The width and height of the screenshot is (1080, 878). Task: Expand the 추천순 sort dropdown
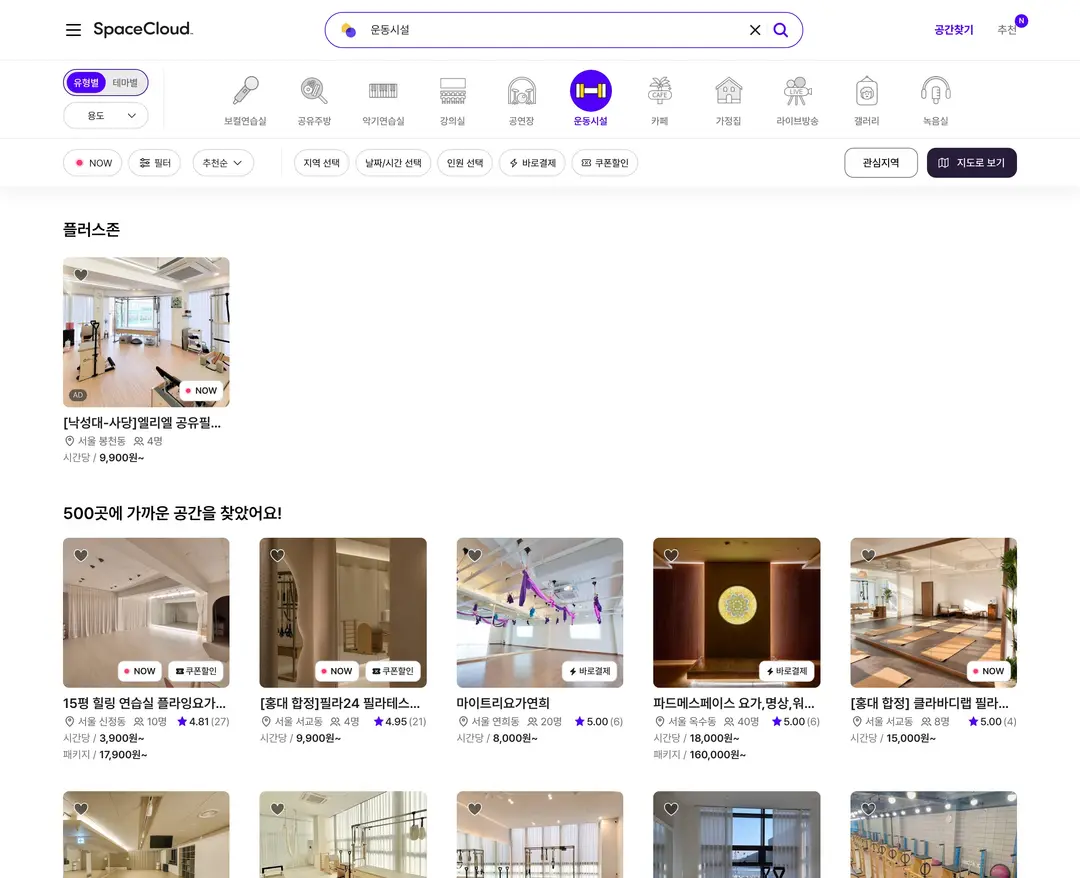click(x=222, y=163)
